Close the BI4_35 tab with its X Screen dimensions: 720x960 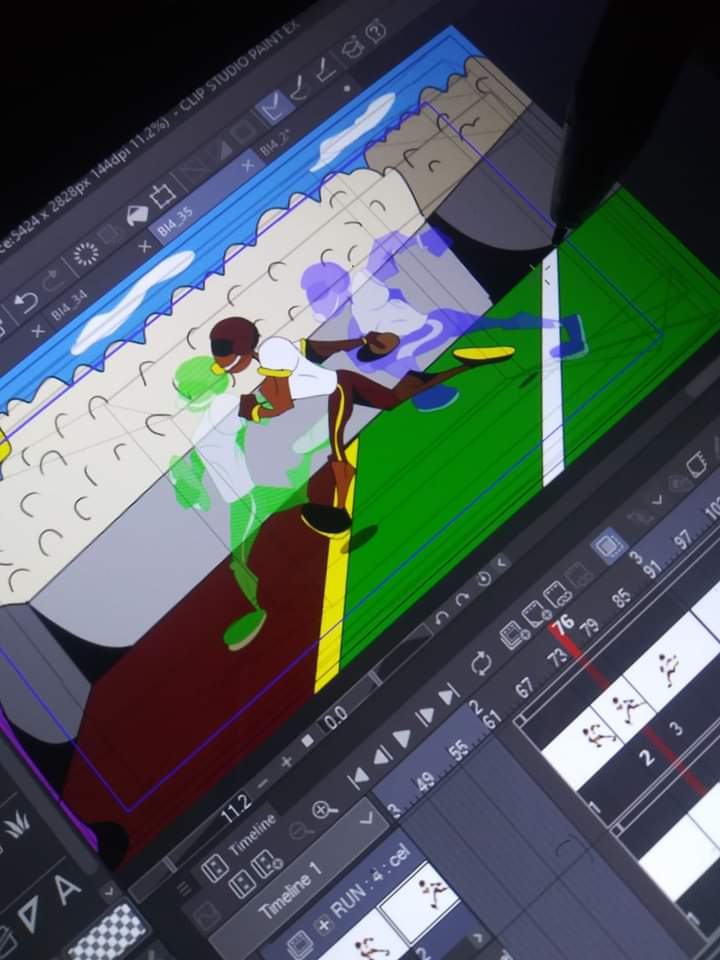(x=248, y=165)
